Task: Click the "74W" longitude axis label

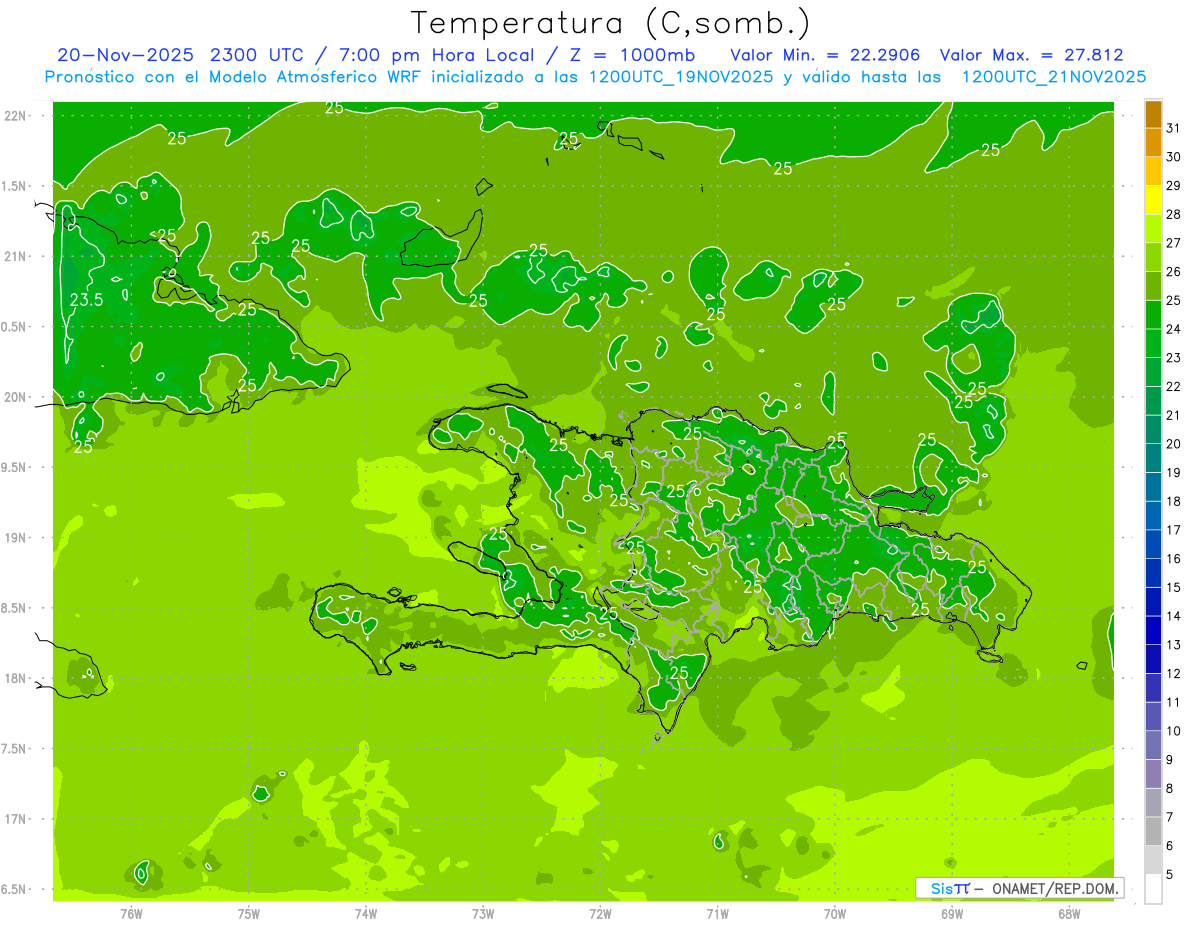Action: coord(366,913)
